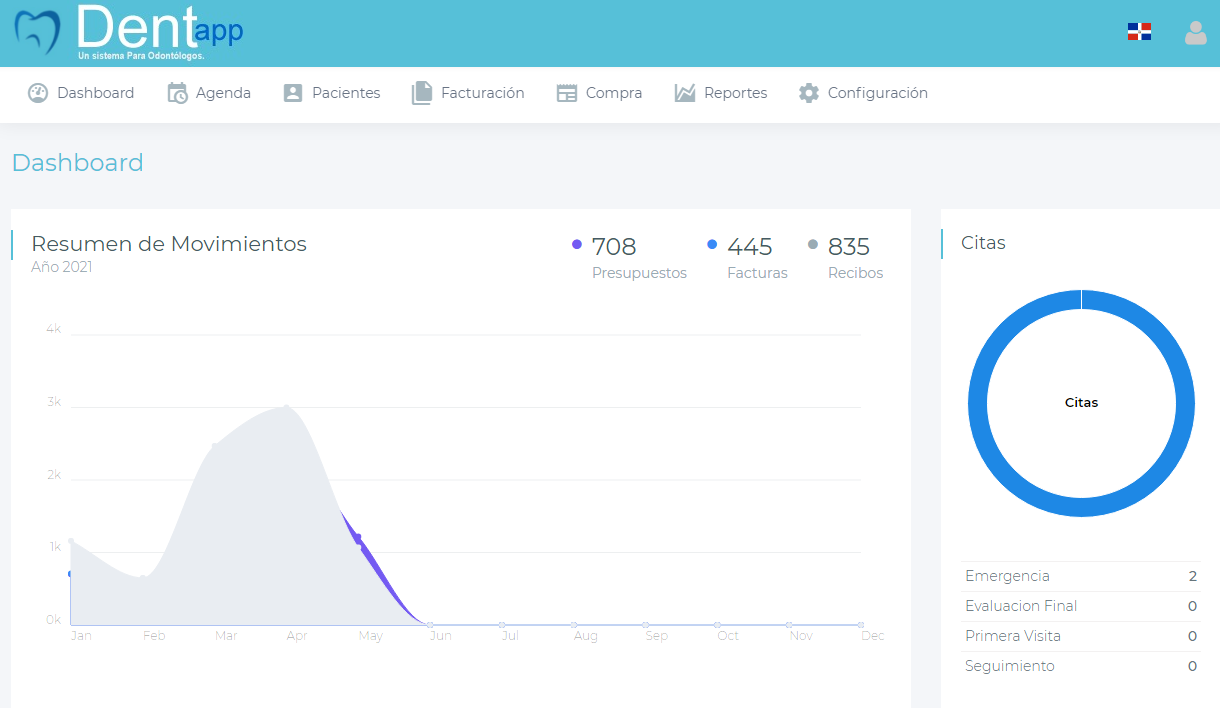Click the Configuración gear icon
Image resolution: width=1220 pixels, height=708 pixels.
(x=809, y=93)
